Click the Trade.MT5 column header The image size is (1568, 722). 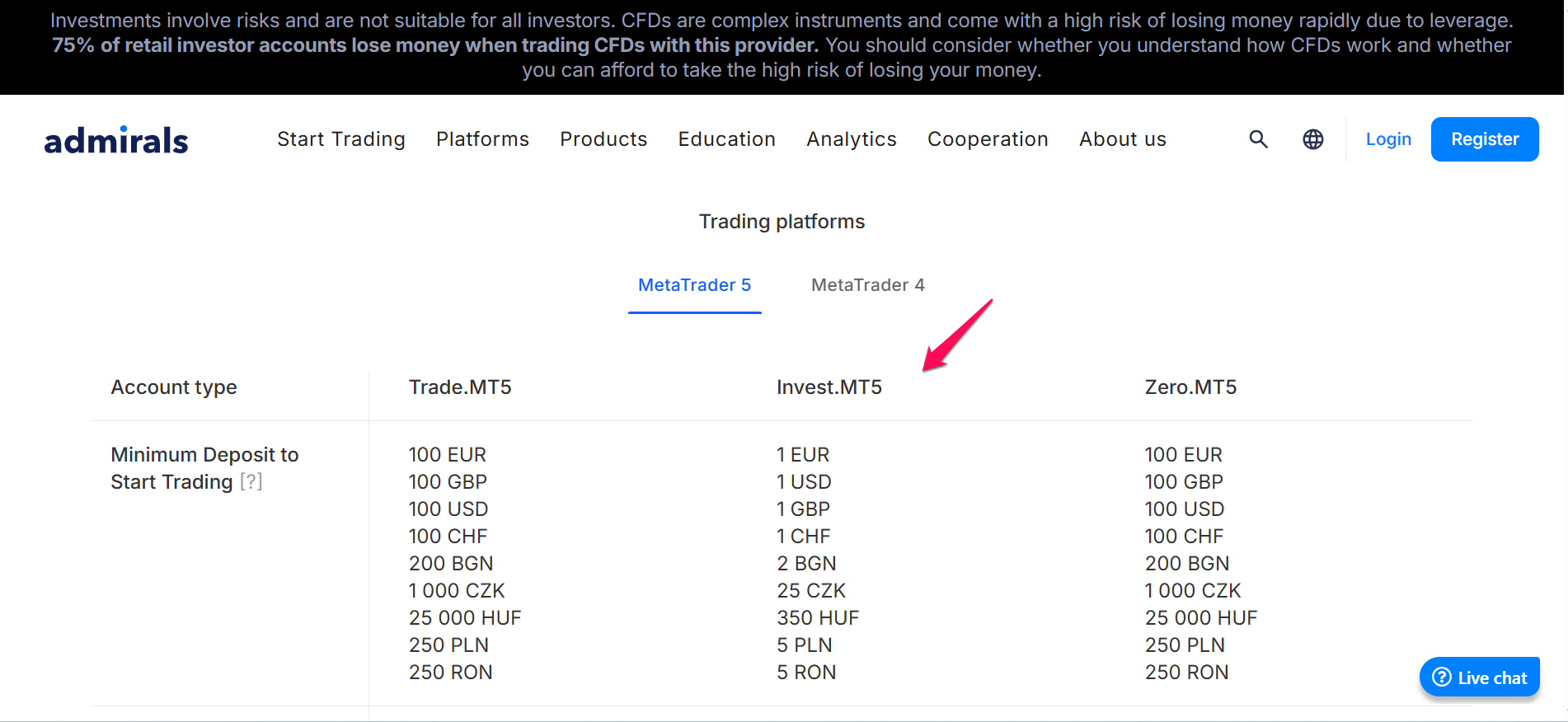pos(460,387)
